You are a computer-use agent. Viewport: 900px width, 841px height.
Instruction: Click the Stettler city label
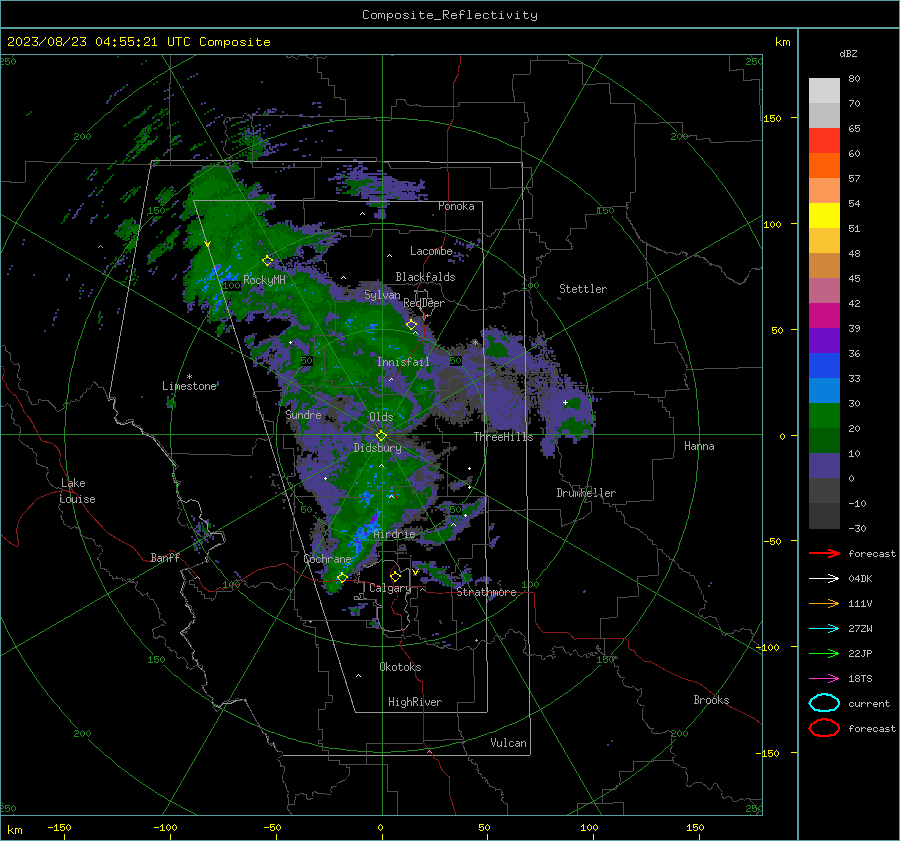[583, 289]
